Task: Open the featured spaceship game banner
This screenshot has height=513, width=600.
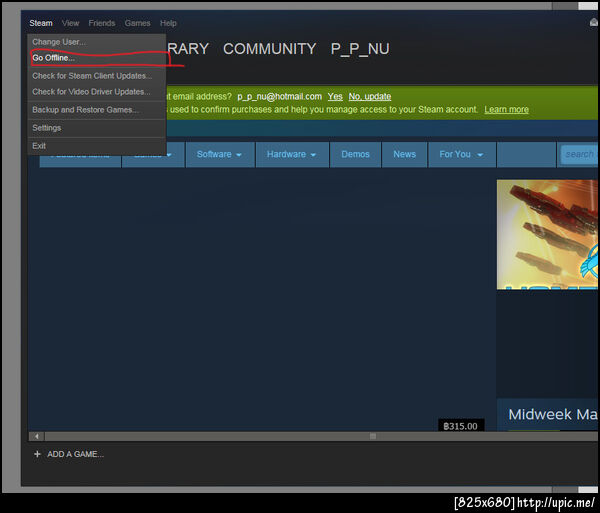Action: point(547,235)
